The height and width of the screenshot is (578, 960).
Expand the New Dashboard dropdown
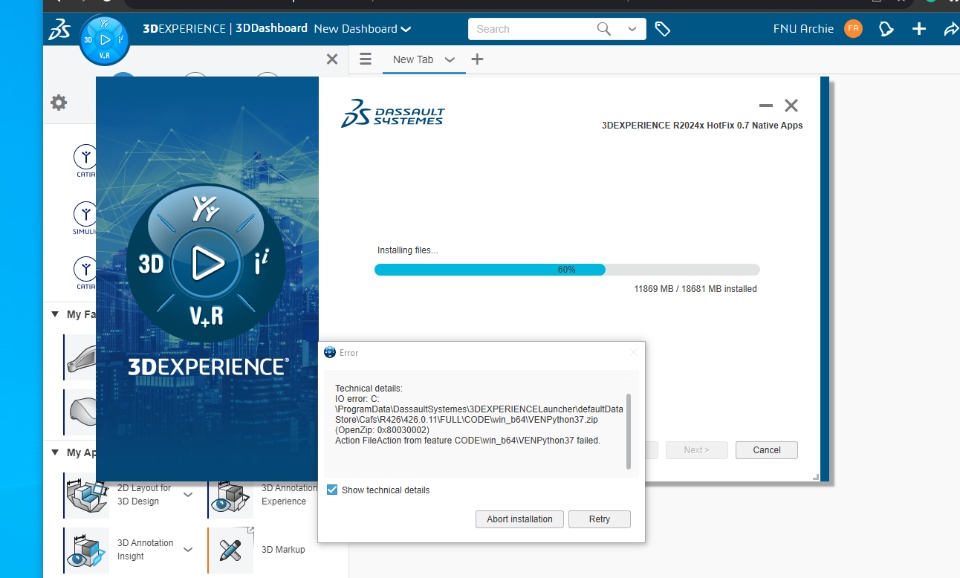click(405, 29)
